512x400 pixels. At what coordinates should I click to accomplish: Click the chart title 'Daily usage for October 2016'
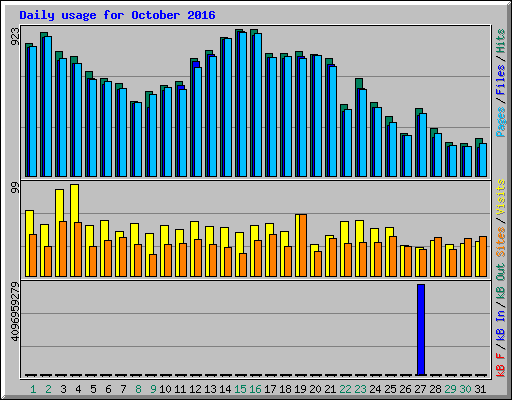click(x=117, y=15)
